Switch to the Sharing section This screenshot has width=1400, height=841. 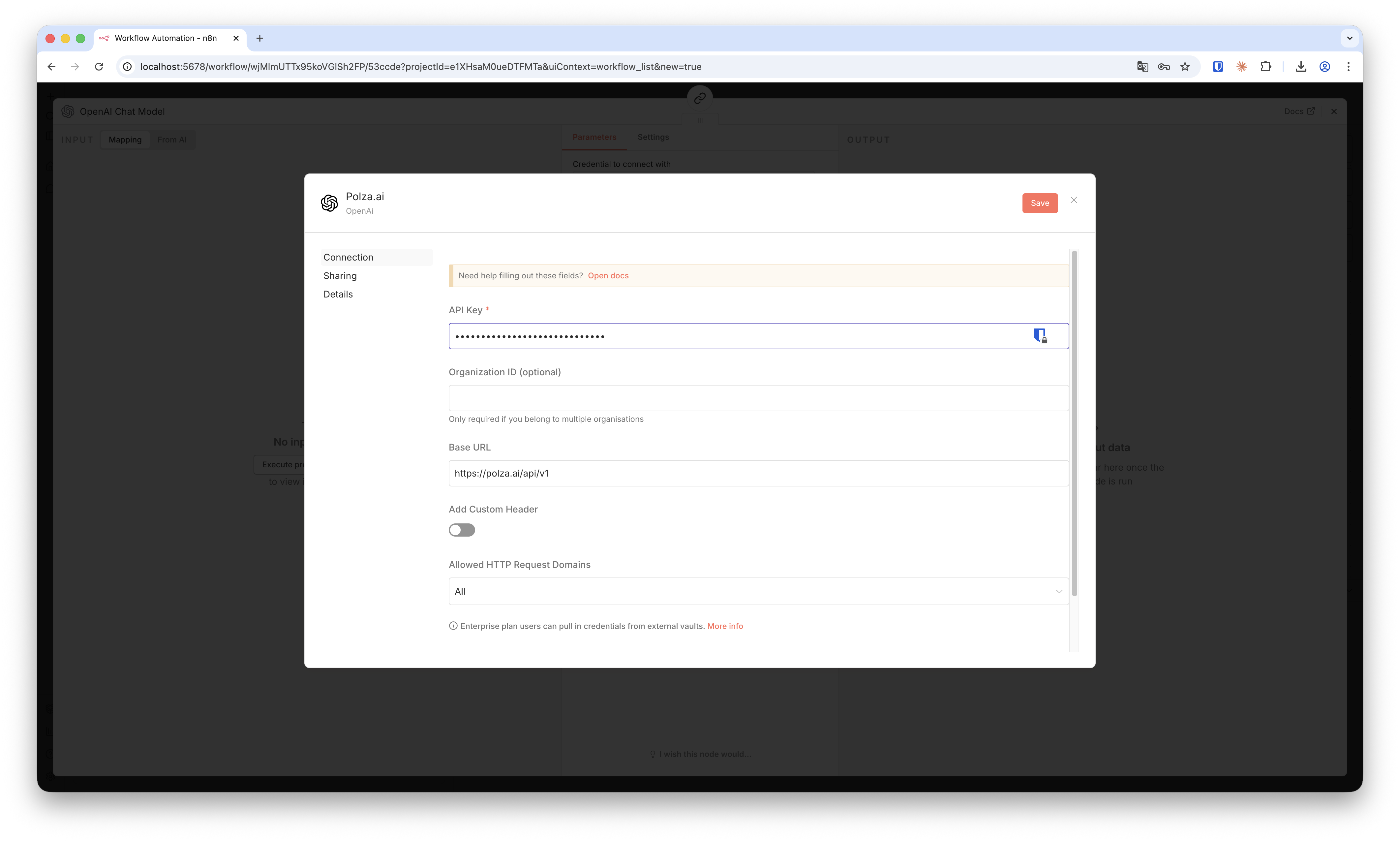tap(340, 276)
